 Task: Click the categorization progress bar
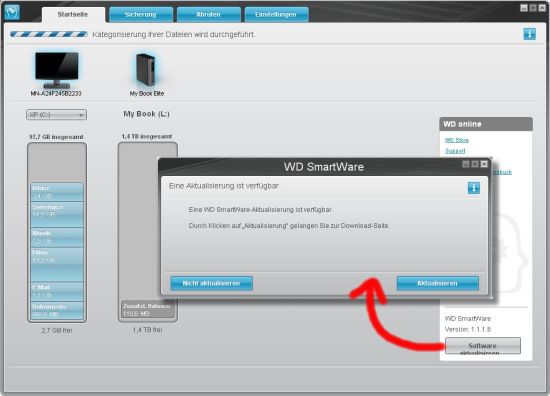49,34
